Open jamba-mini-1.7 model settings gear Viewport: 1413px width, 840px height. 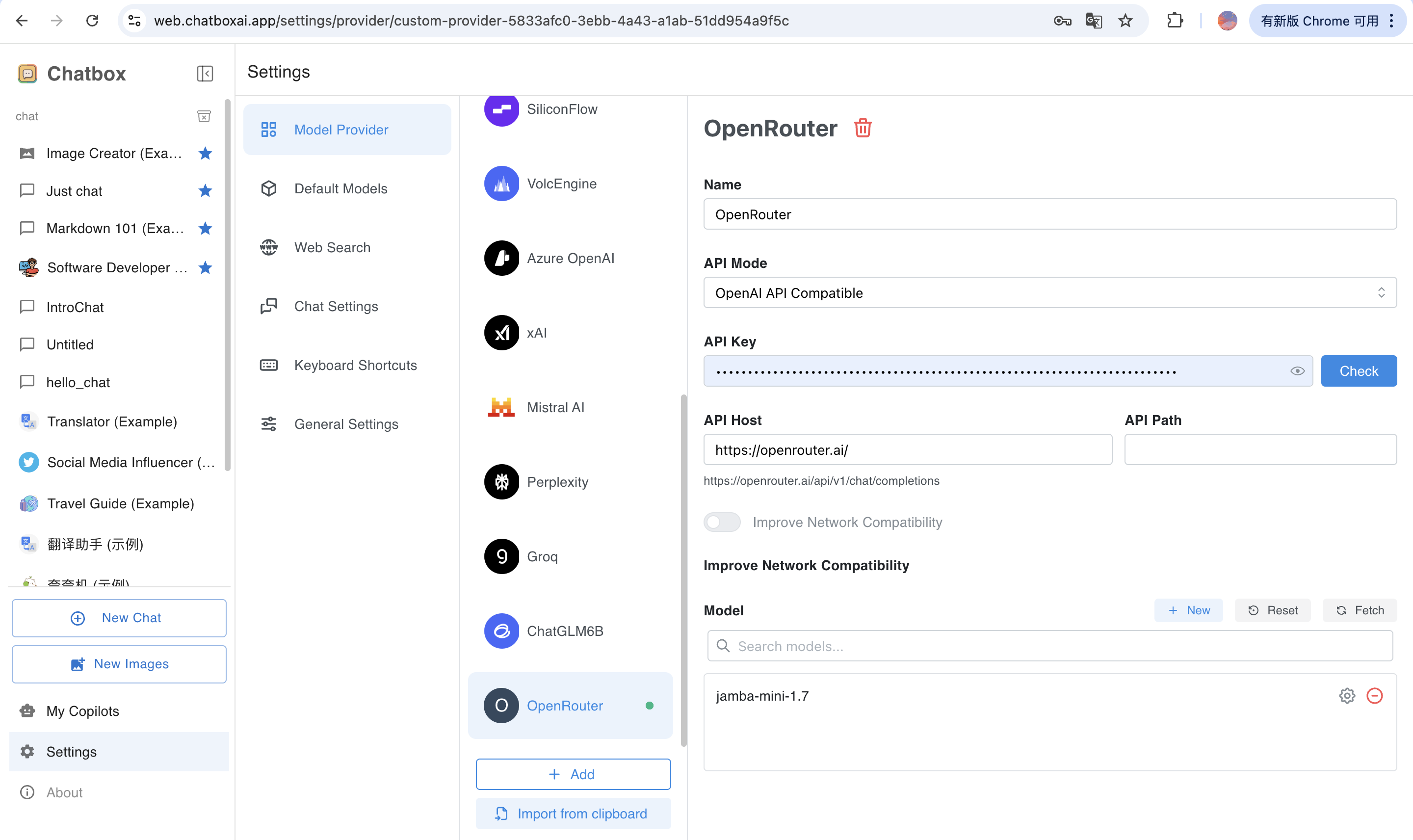(x=1347, y=696)
